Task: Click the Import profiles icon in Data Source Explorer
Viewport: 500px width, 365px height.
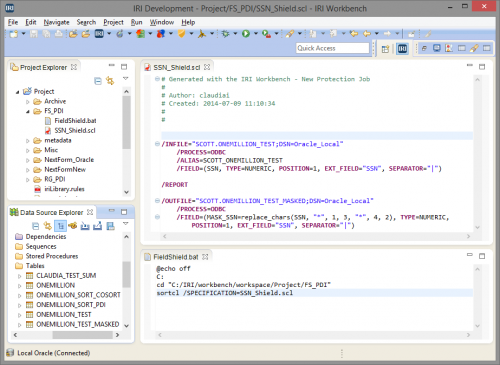Action: point(85,226)
